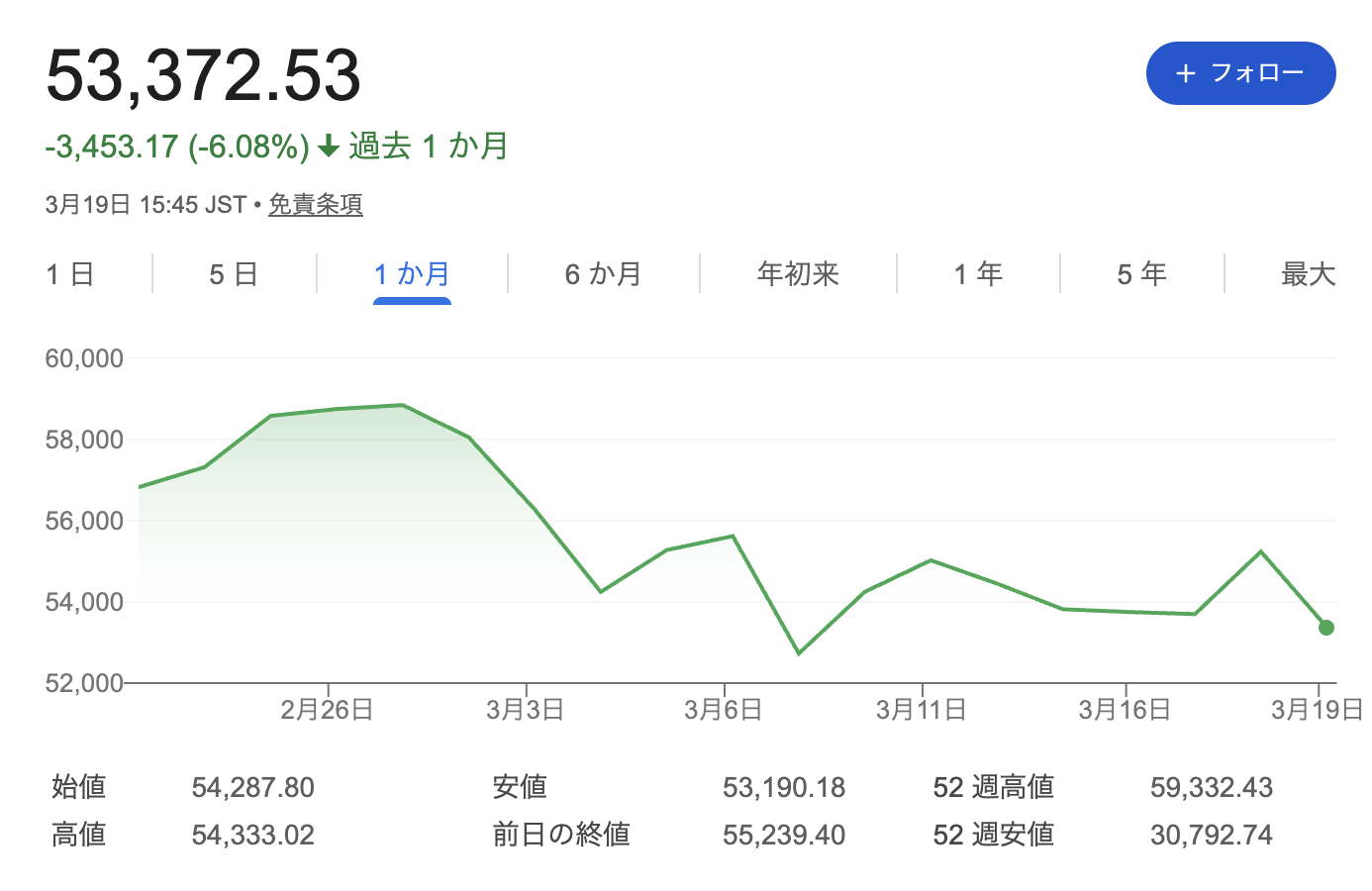Viewport: 1372px width, 891px height.
Task: Click the down arrow change indicator icon
Action: coord(329,148)
